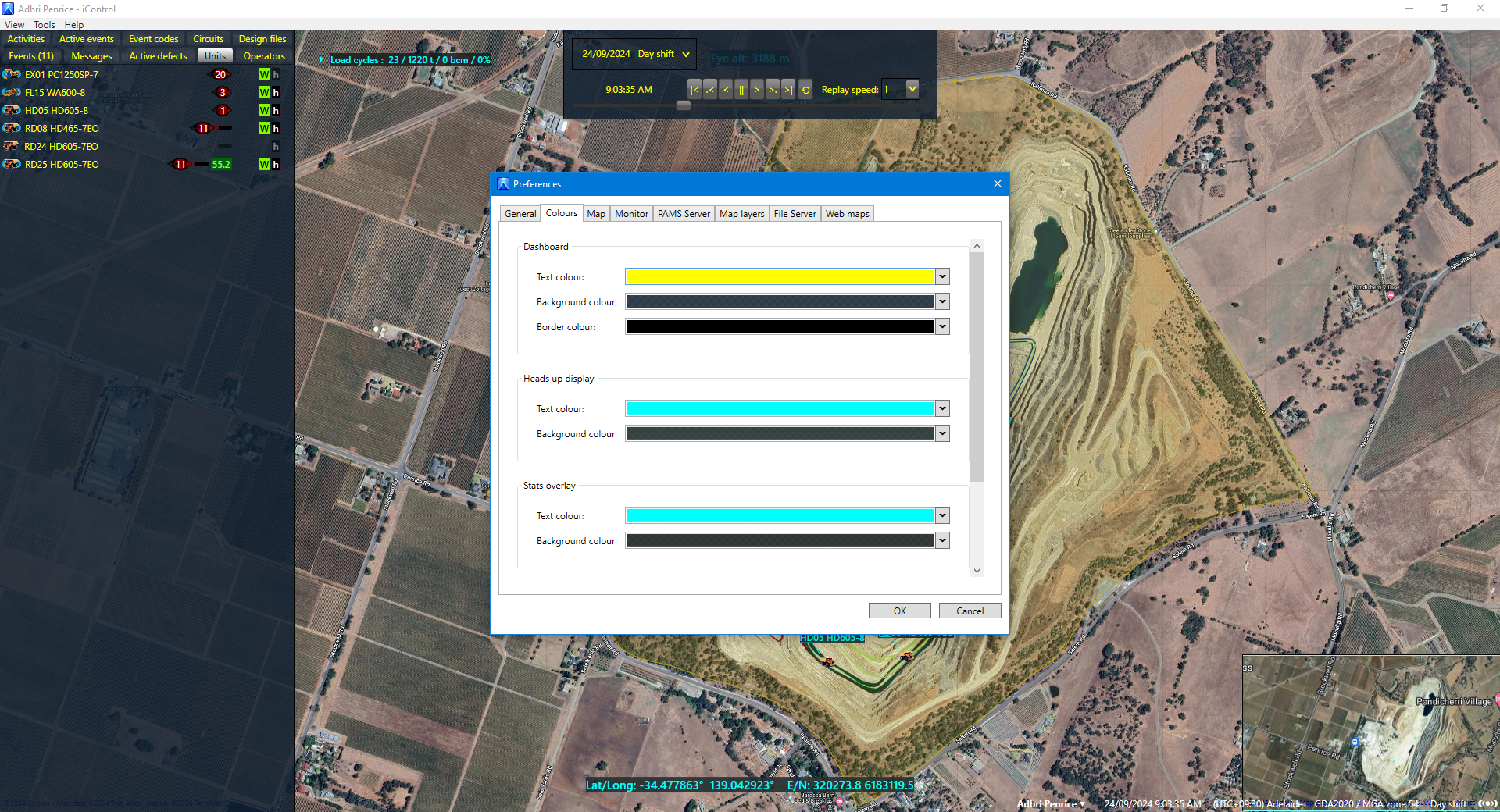The width and height of the screenshot is (1500, 812).
Task: Jump to start of replay
Action: pyautogui.click(x=694, y=90)
